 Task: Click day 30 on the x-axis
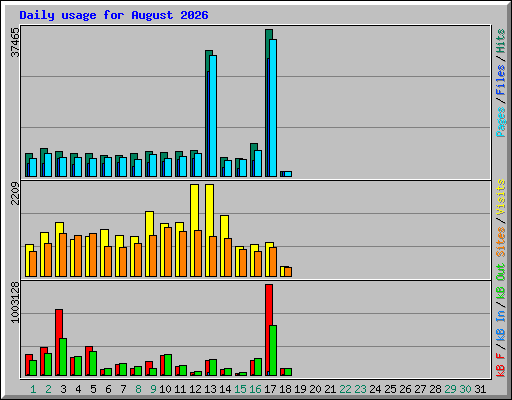(x=465, y=389)
